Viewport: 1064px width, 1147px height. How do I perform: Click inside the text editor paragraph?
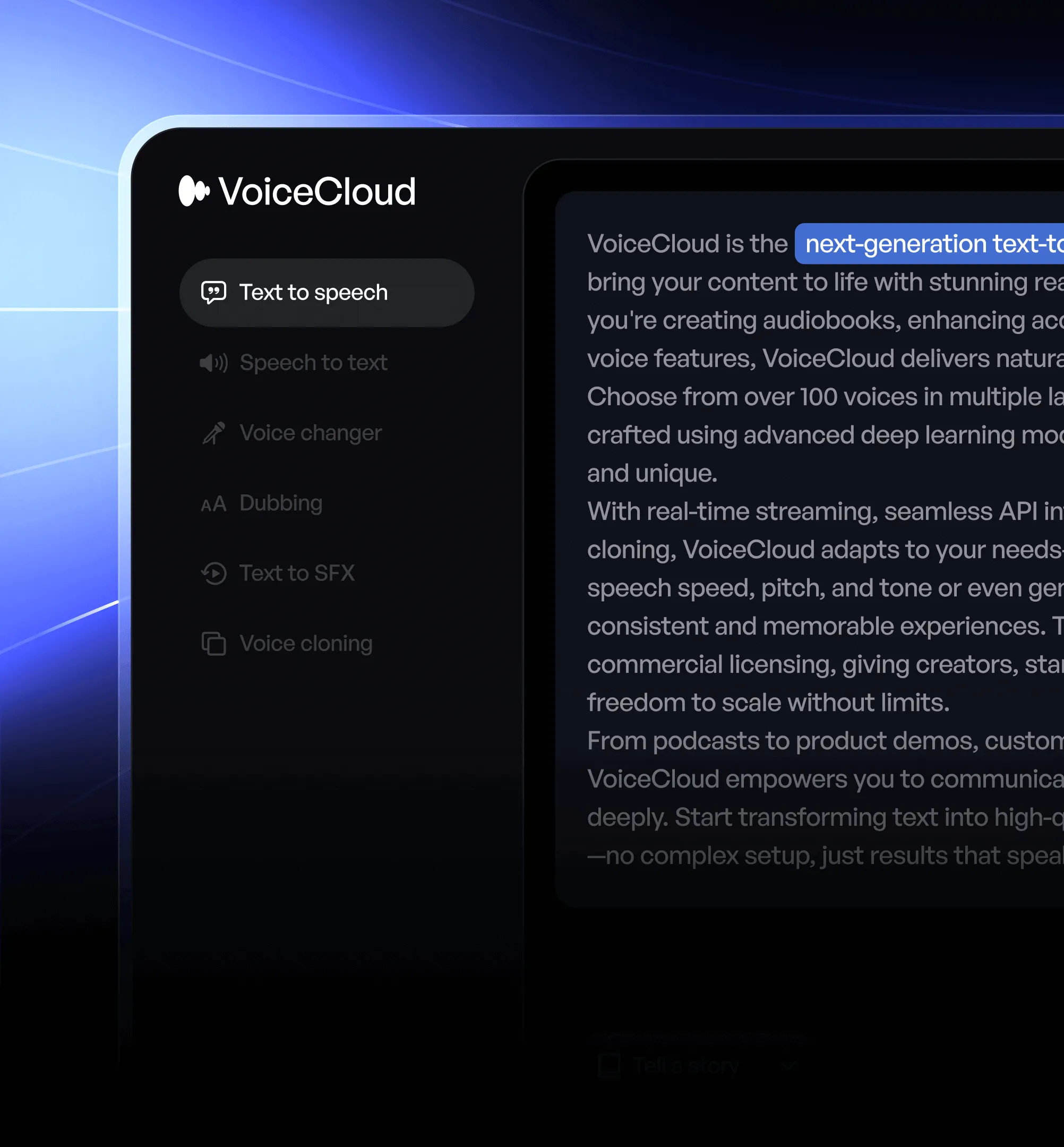806,518
